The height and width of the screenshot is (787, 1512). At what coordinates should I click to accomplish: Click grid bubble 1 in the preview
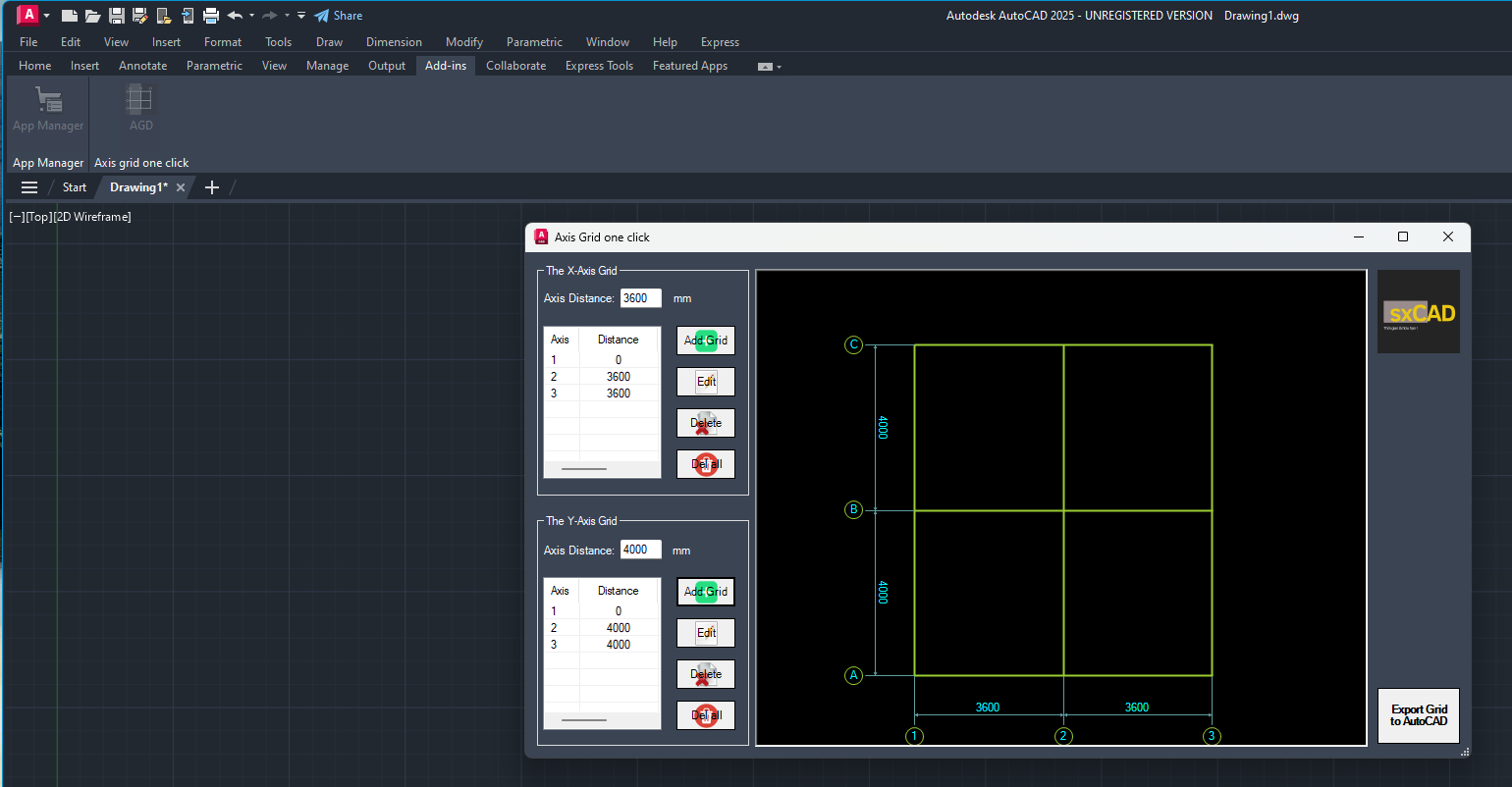click(x=914, y=736)
